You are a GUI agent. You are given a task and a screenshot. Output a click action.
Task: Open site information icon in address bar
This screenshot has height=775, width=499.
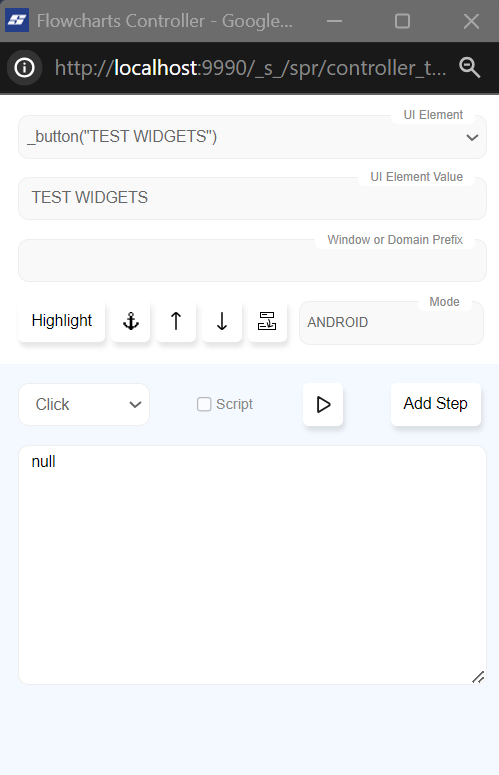[24, 67]
